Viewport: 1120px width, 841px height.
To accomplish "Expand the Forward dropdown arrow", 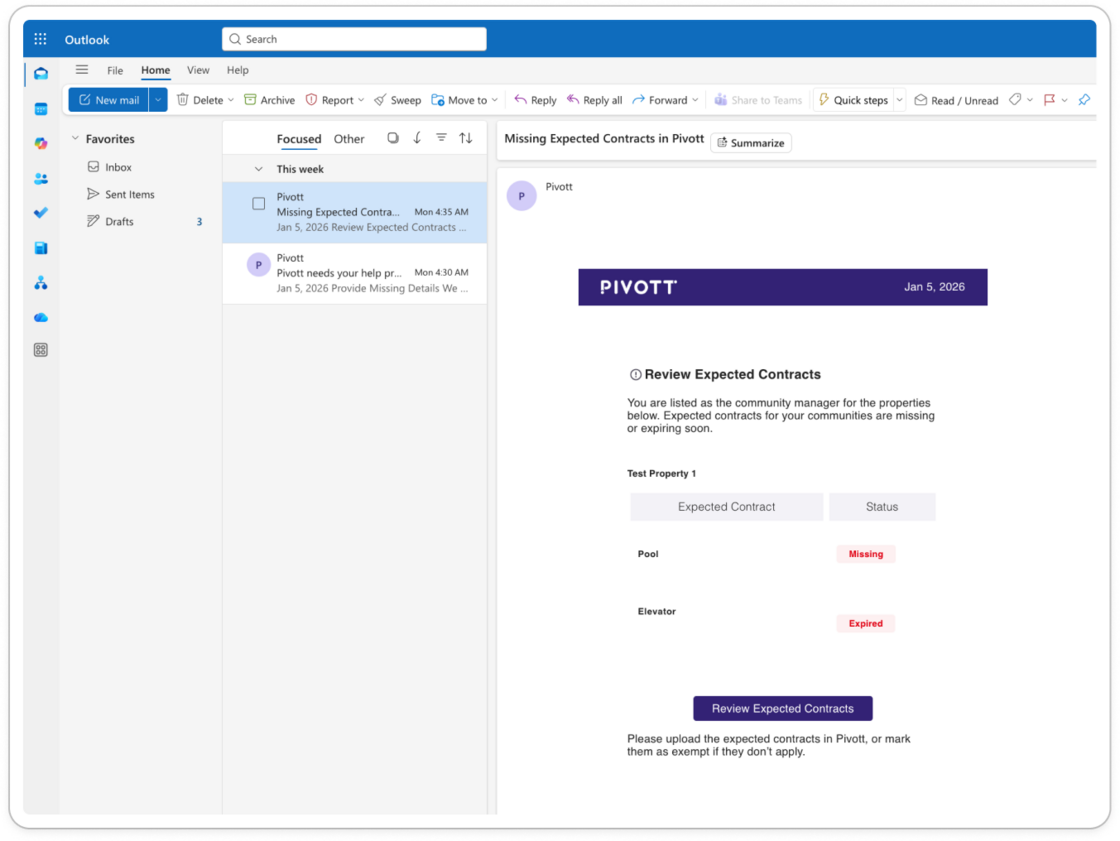I will (x=695, y=100).
